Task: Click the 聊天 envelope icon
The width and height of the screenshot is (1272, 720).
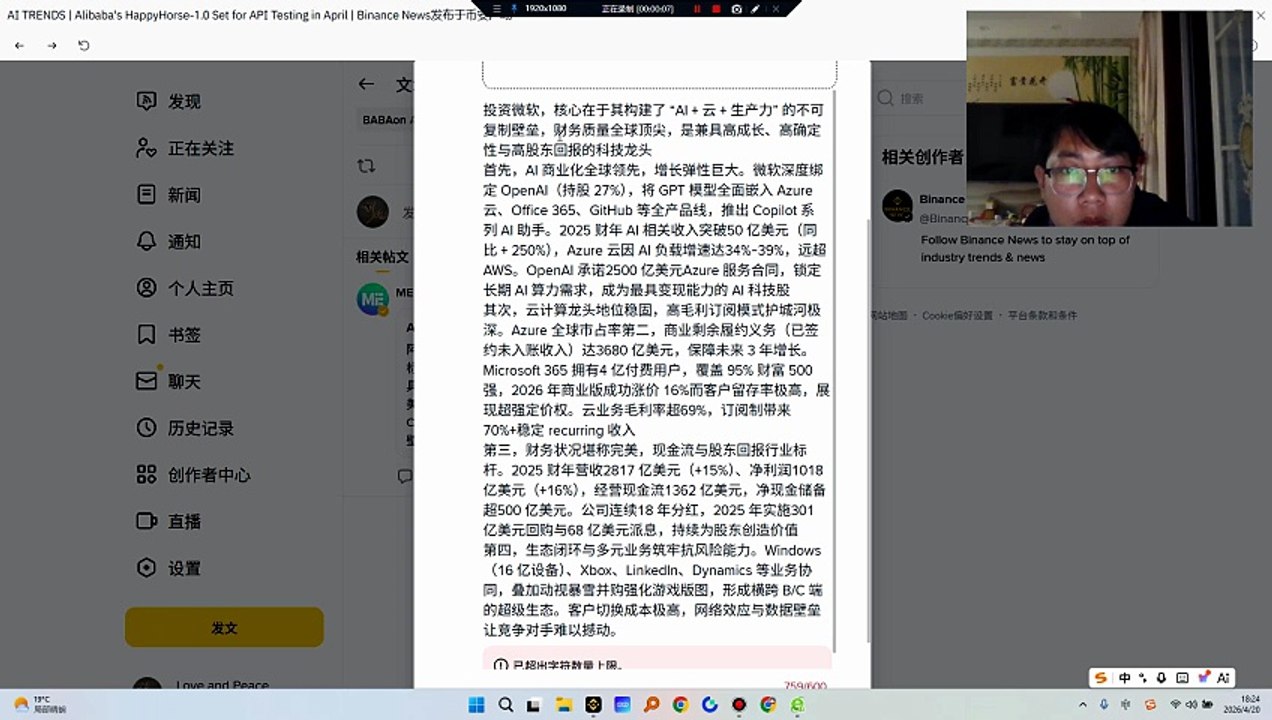Action: (147, 381)
